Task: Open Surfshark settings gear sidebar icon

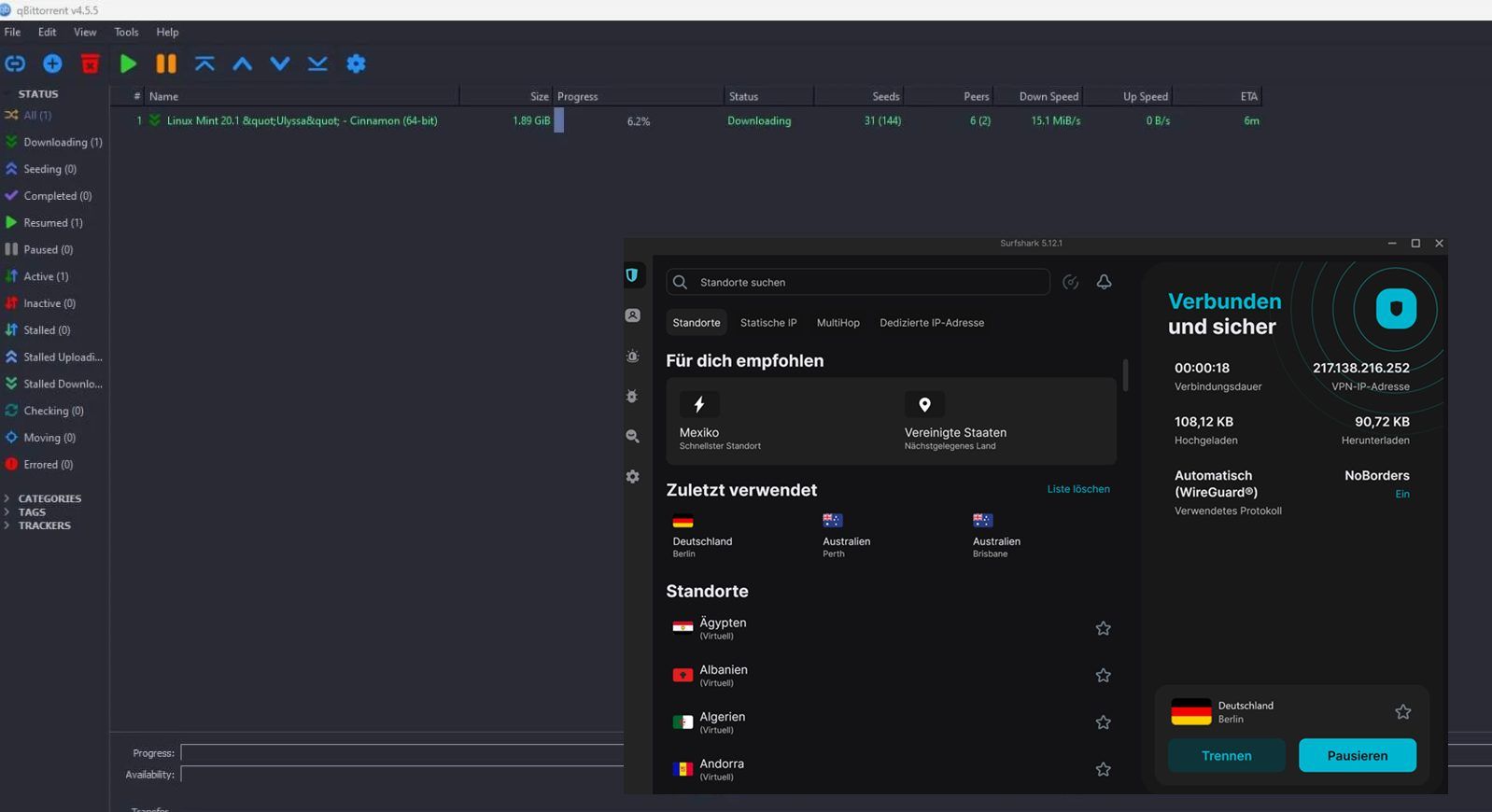Action: coord(632,476)
